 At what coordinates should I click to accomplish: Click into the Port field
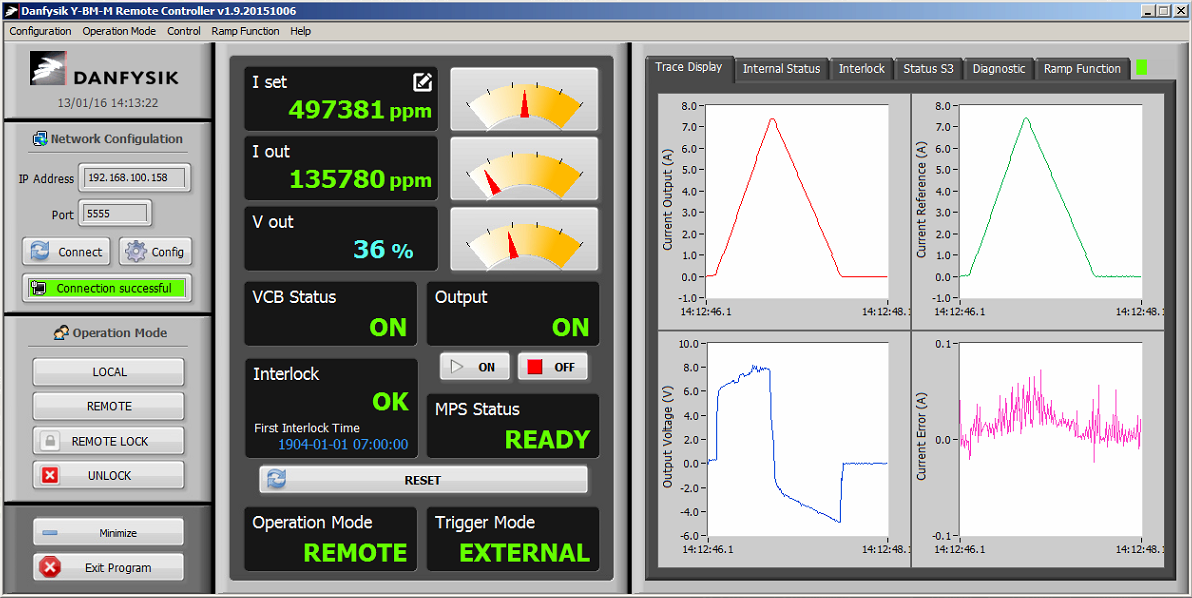click(x=115, y=214)
